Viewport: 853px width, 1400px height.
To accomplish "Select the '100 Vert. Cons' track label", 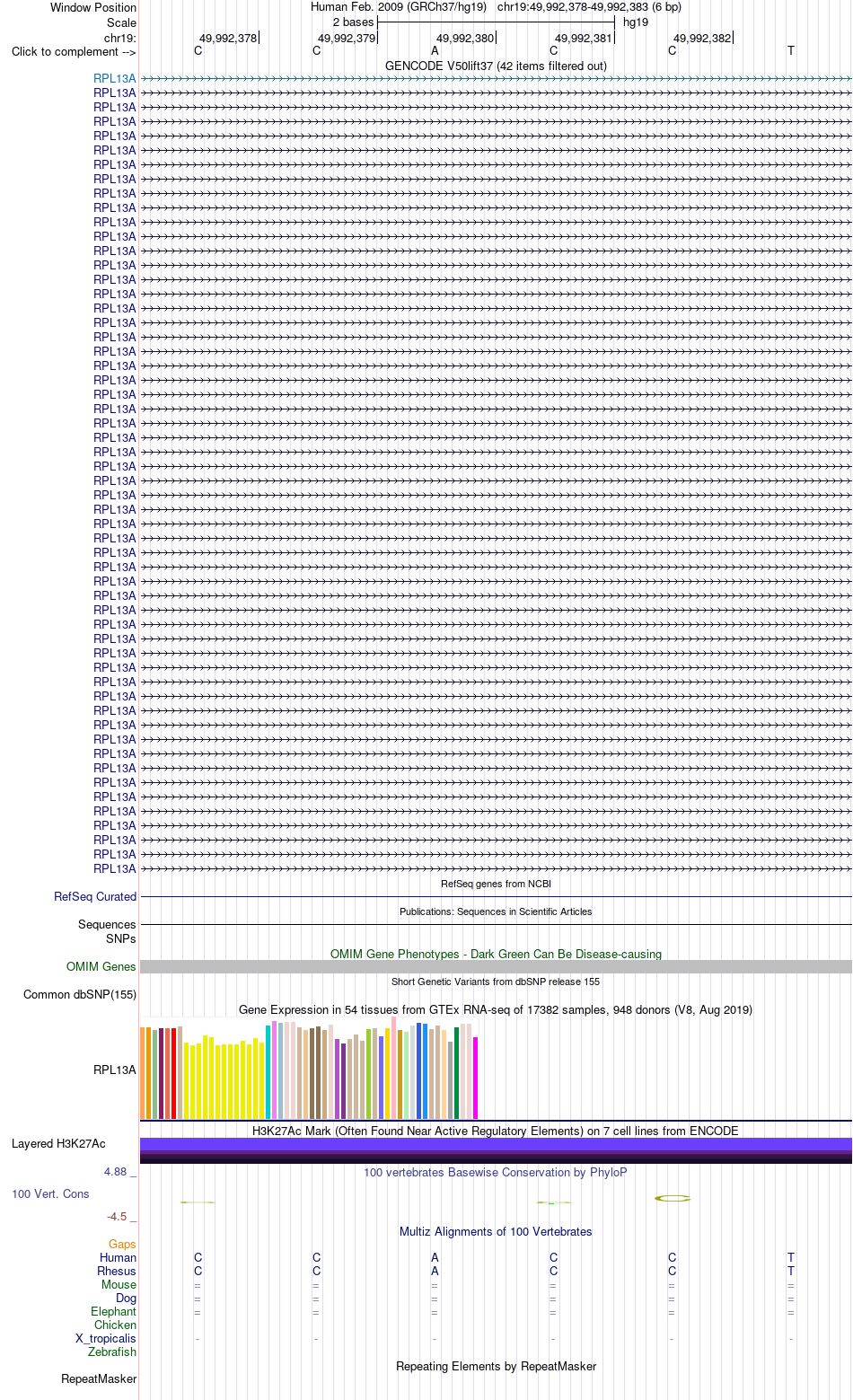I will tap(50, 1194).
